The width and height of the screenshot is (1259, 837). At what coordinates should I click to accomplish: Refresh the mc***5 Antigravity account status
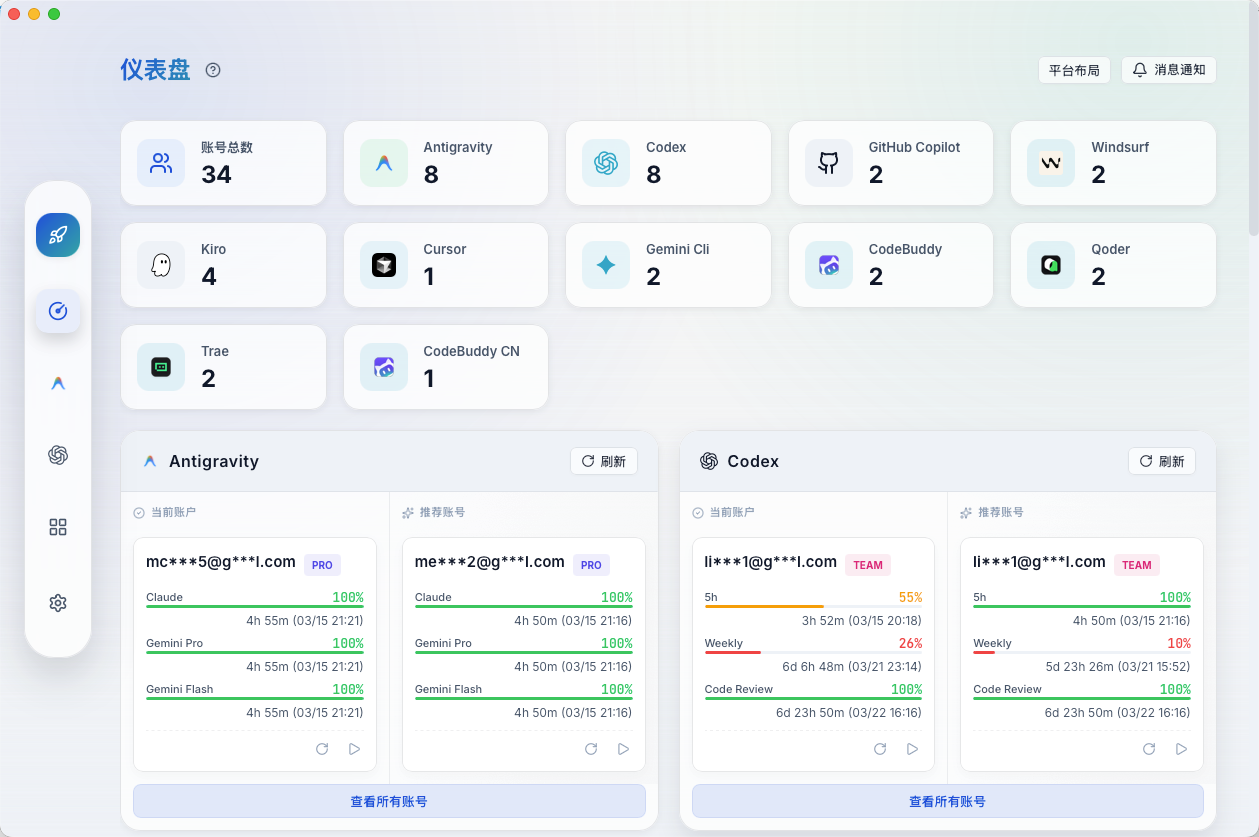click(x=322, y=748)
